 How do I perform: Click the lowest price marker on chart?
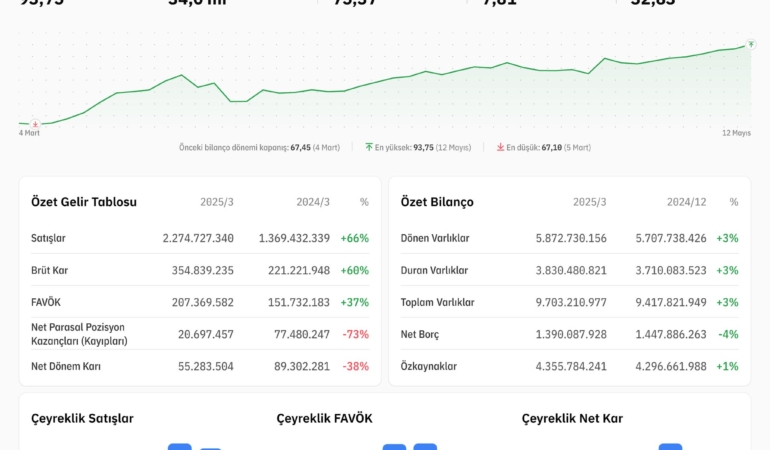[x=35, y=124]
